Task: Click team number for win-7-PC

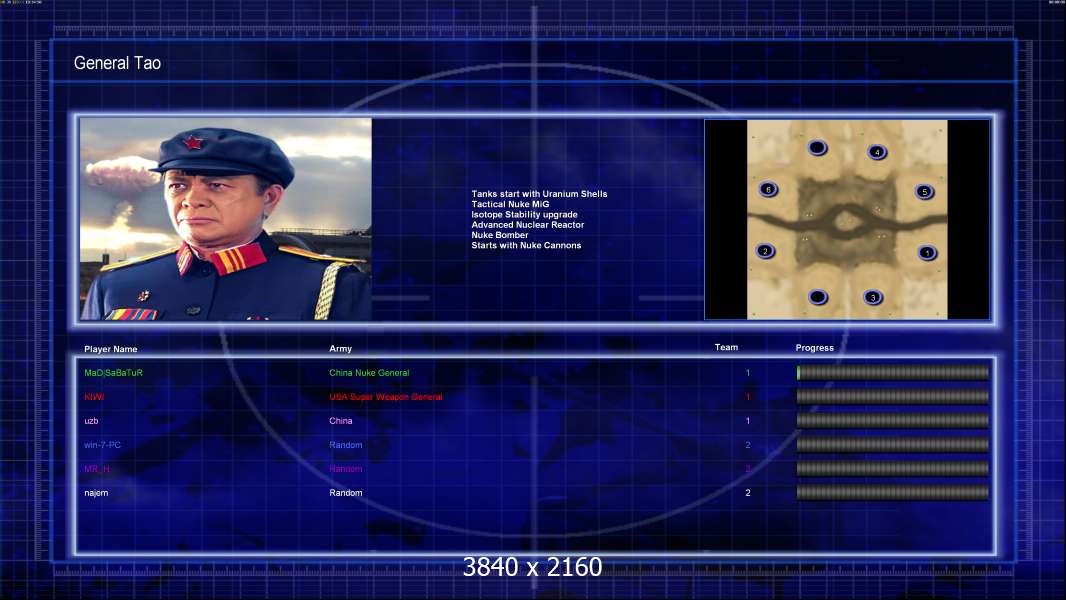Action: pos(748,445)
